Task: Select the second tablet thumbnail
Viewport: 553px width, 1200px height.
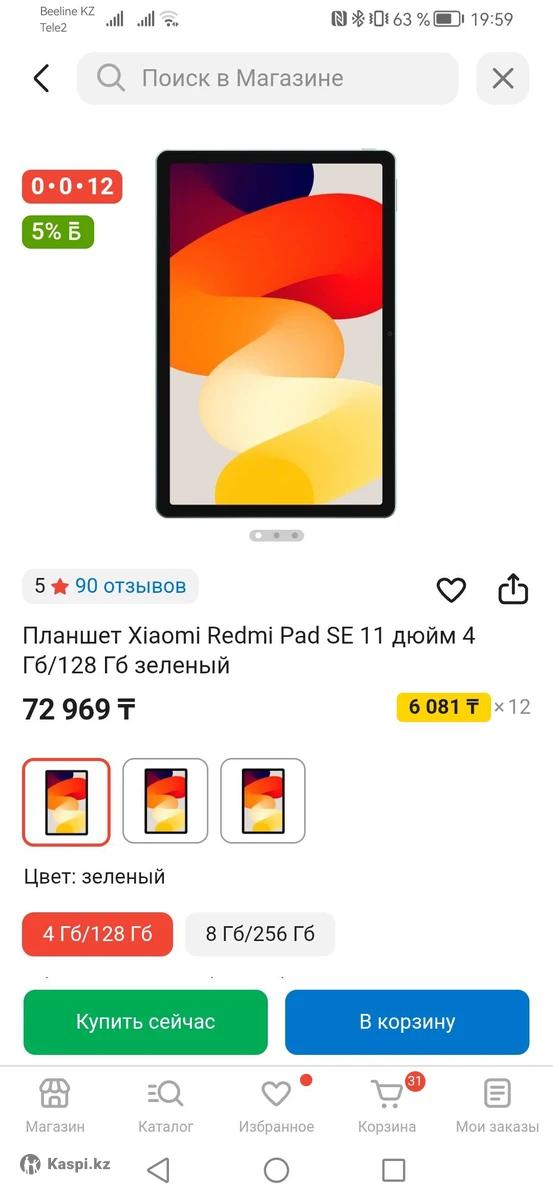Action: 165,801
